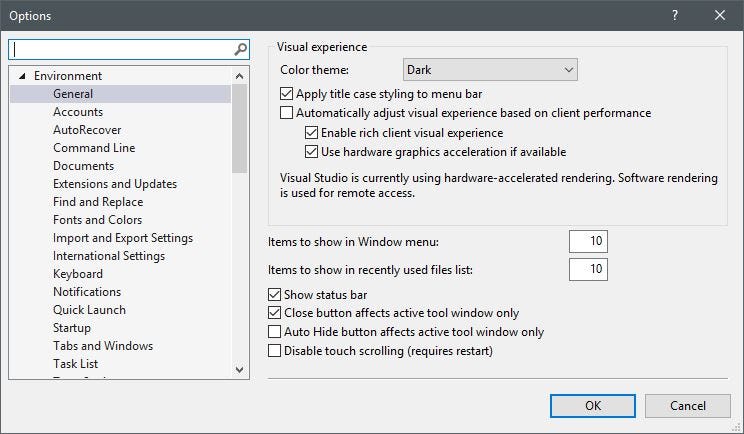Select Import and Export Settings
The height and width of the screenshot is (434, 744).
[123, 238]
